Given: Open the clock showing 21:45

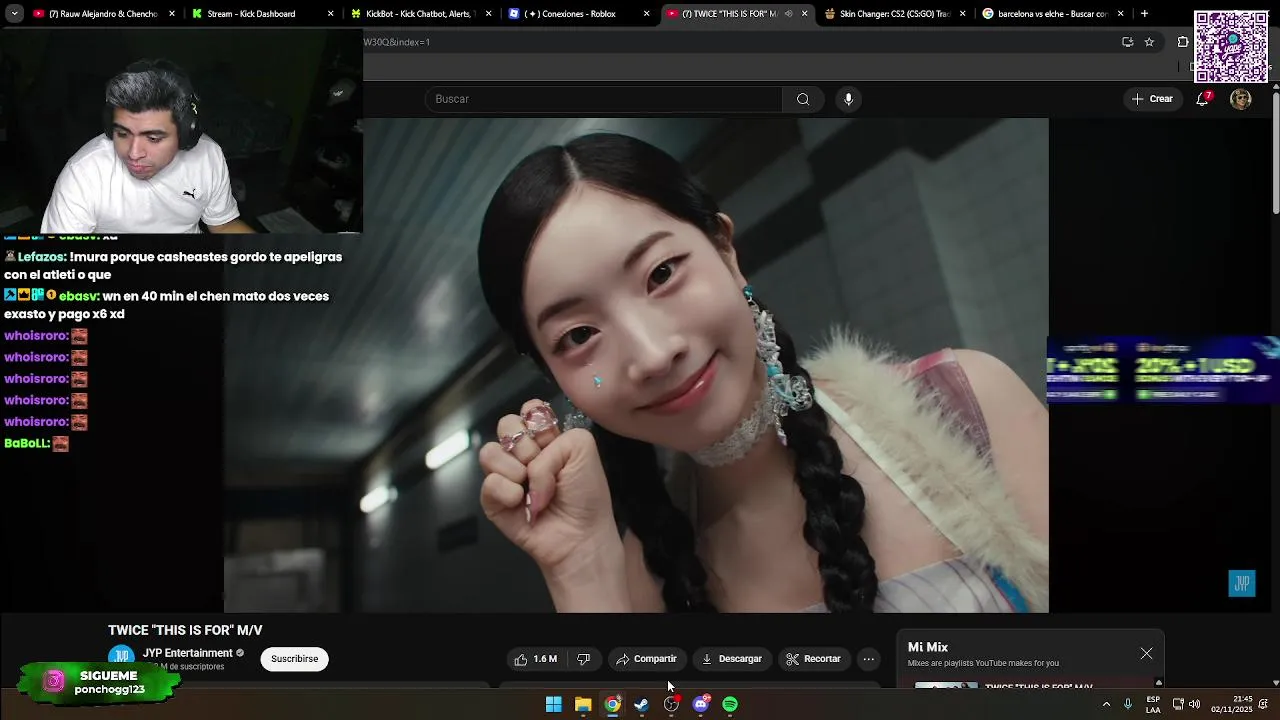Looking at the screenshot, I should coord(1231,704).
